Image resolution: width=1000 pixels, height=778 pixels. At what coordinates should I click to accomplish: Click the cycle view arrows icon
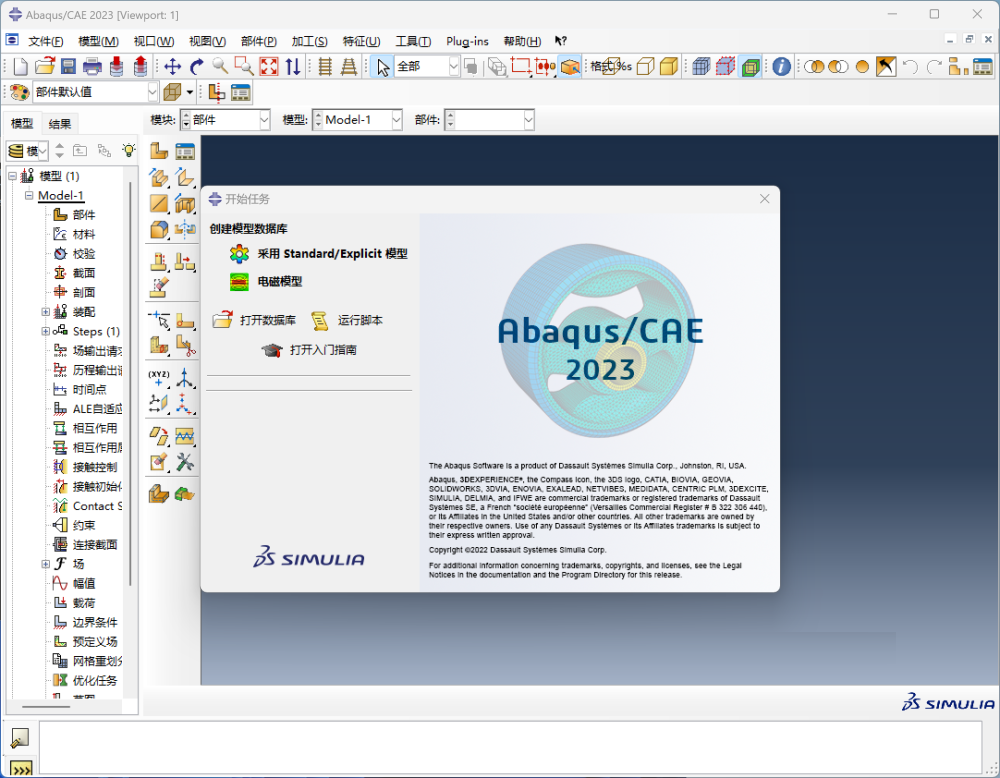click(293, 66)
